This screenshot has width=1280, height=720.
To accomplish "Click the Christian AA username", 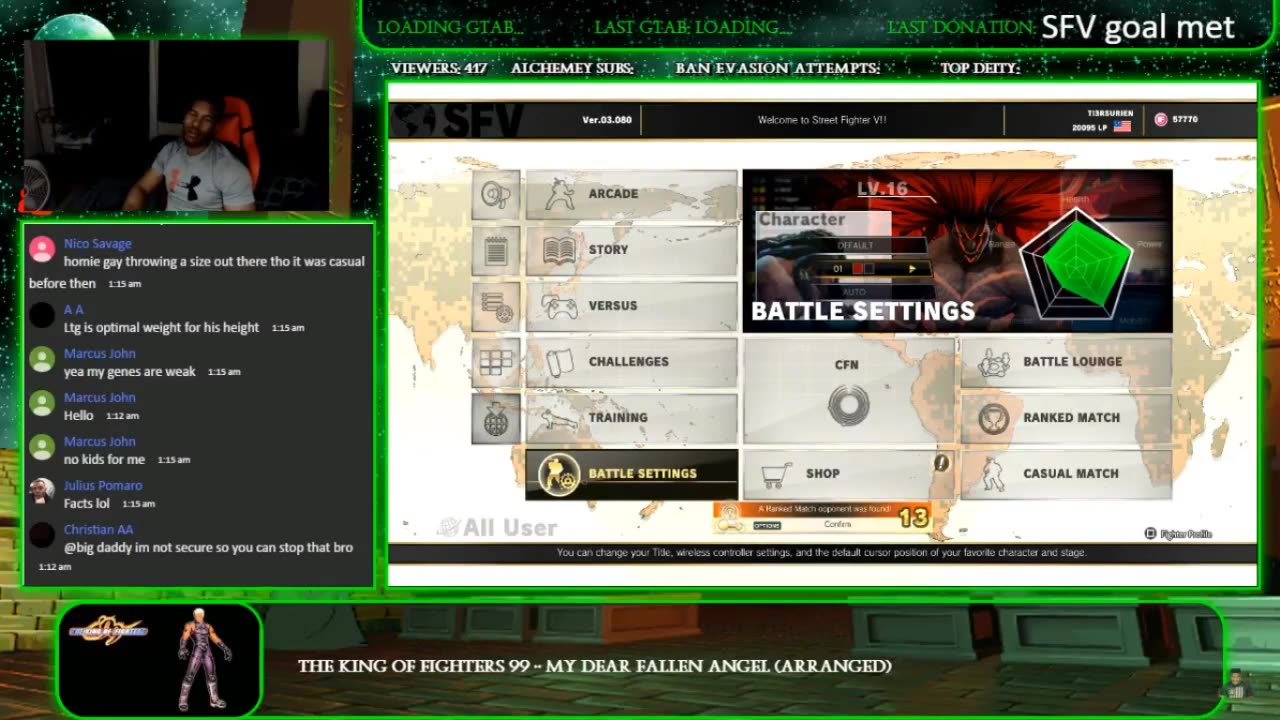I will (98, 529).
